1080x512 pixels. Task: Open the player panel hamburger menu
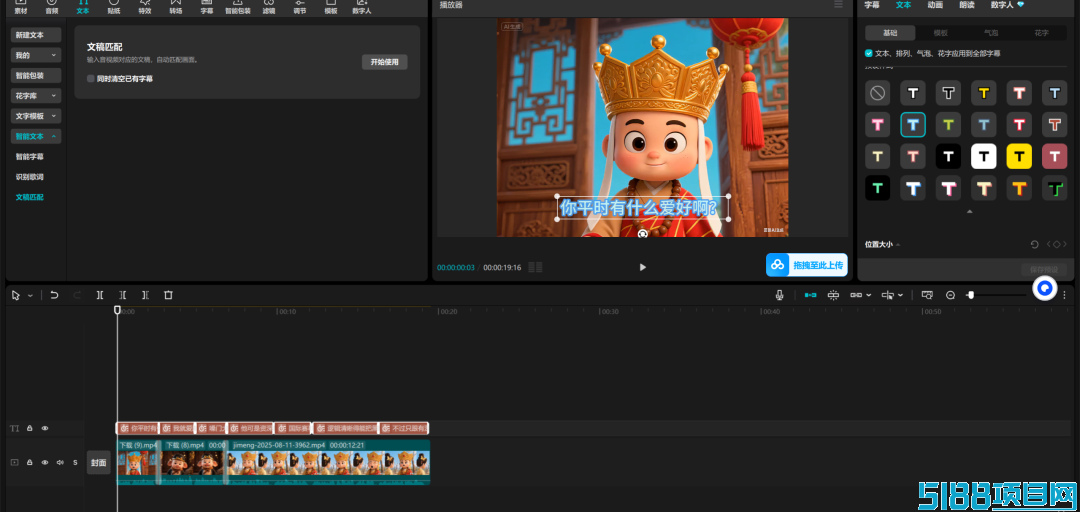click(x=838, y=5)
